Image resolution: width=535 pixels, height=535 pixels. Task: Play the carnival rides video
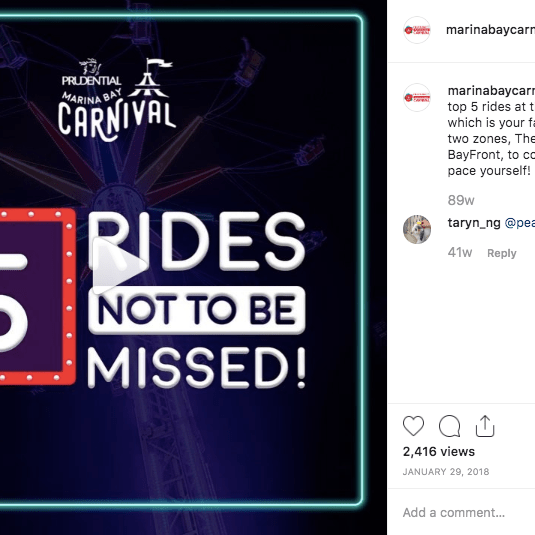pos(119,265)
